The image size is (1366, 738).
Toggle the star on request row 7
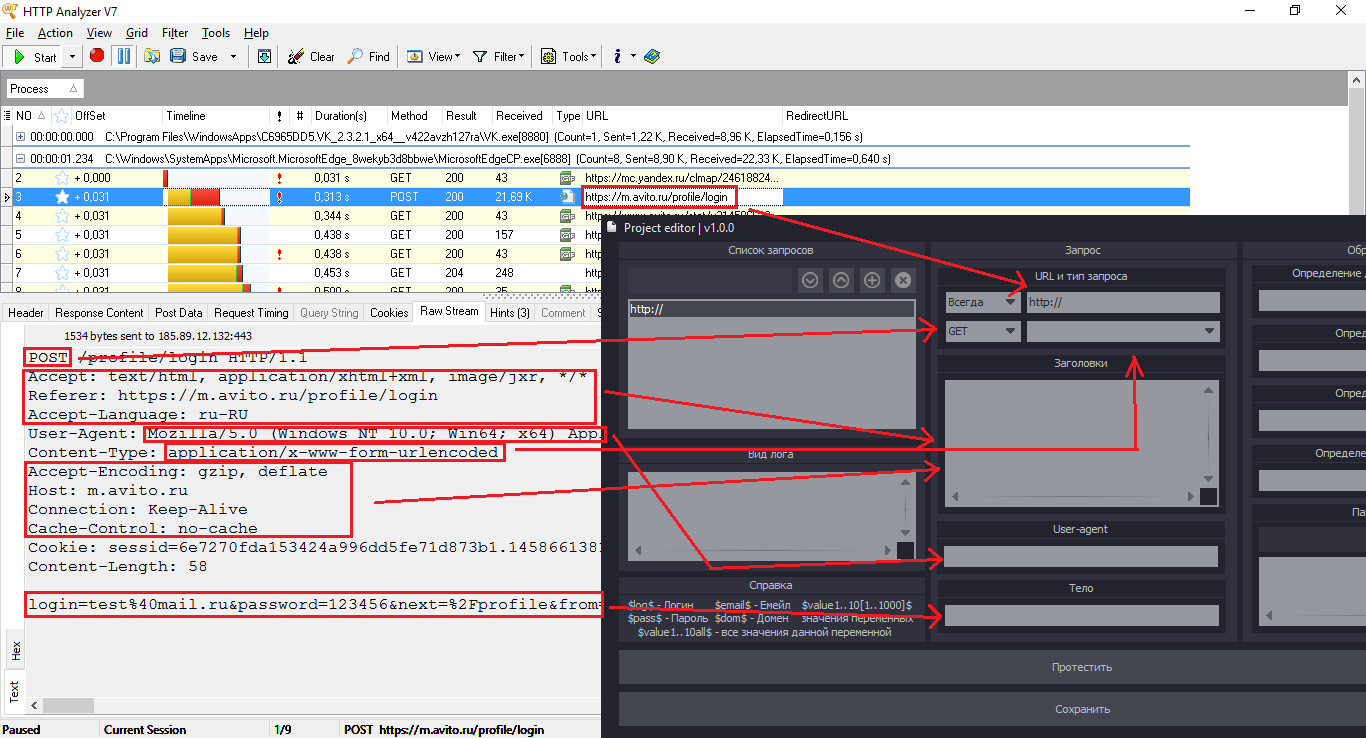tap(62, 272)
